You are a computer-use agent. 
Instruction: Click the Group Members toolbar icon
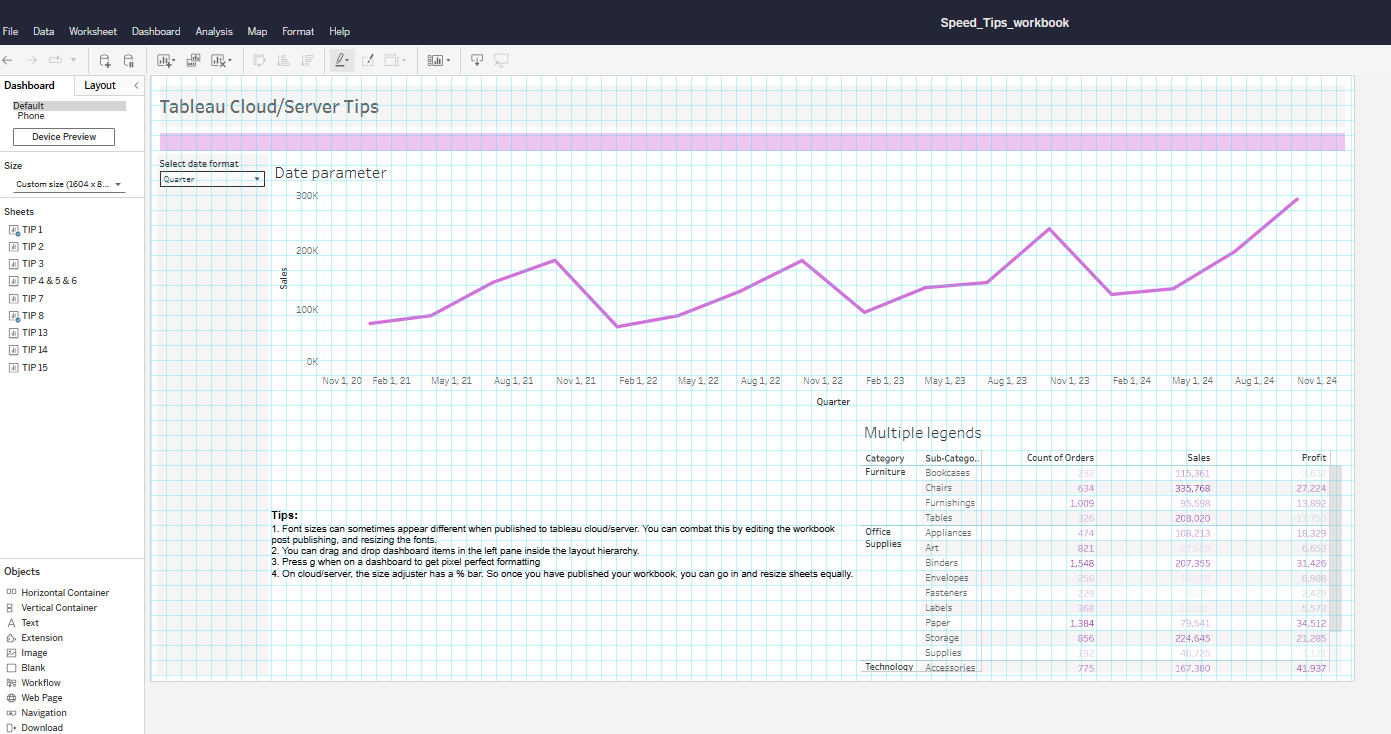367,60
